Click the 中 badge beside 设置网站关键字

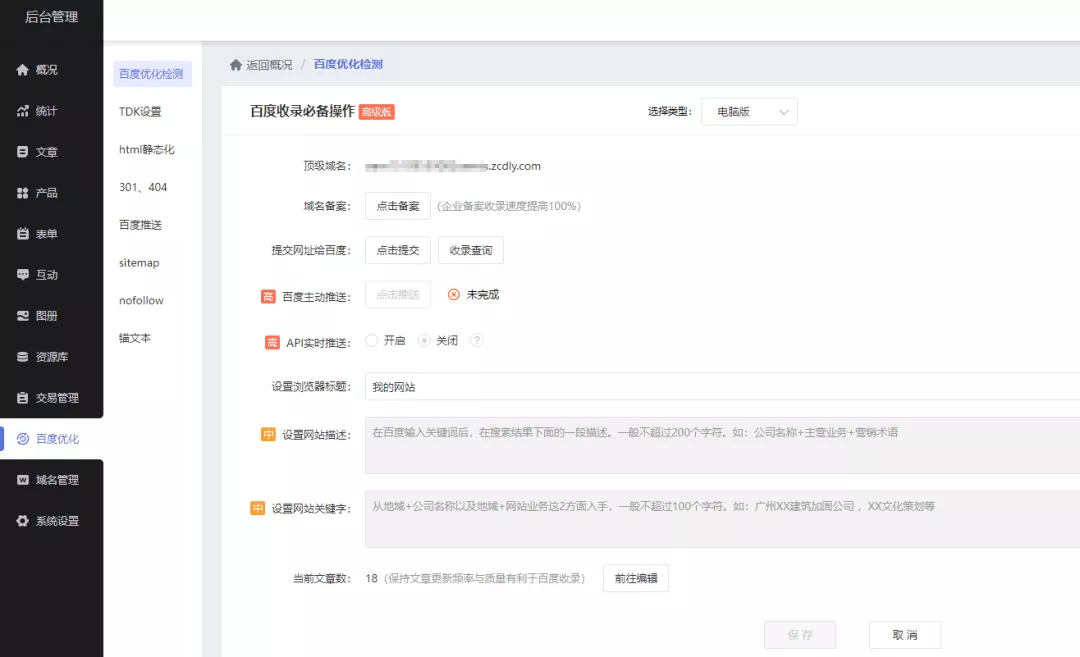258,508
